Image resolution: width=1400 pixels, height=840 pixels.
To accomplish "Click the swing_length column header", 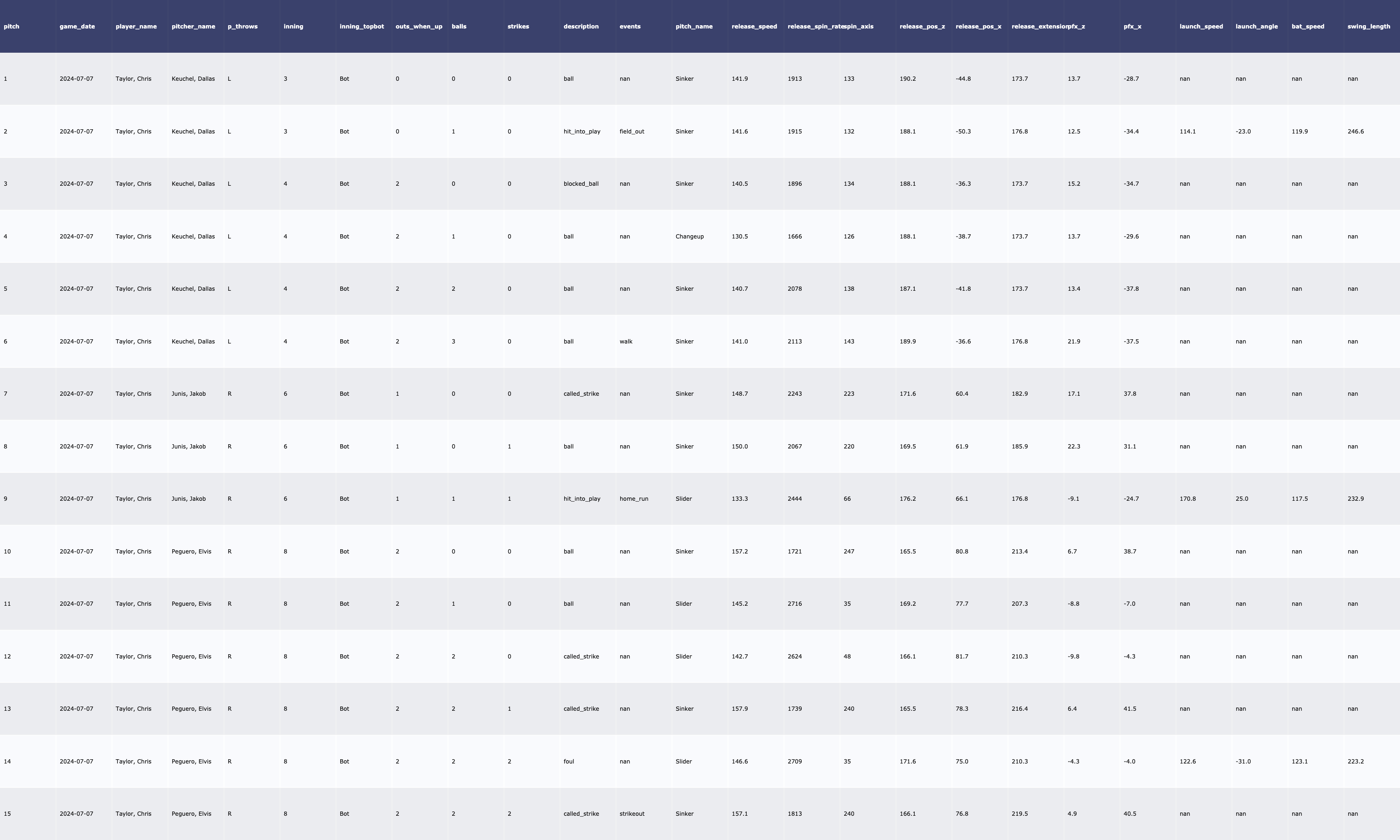I will click(x=1368, y=27).
